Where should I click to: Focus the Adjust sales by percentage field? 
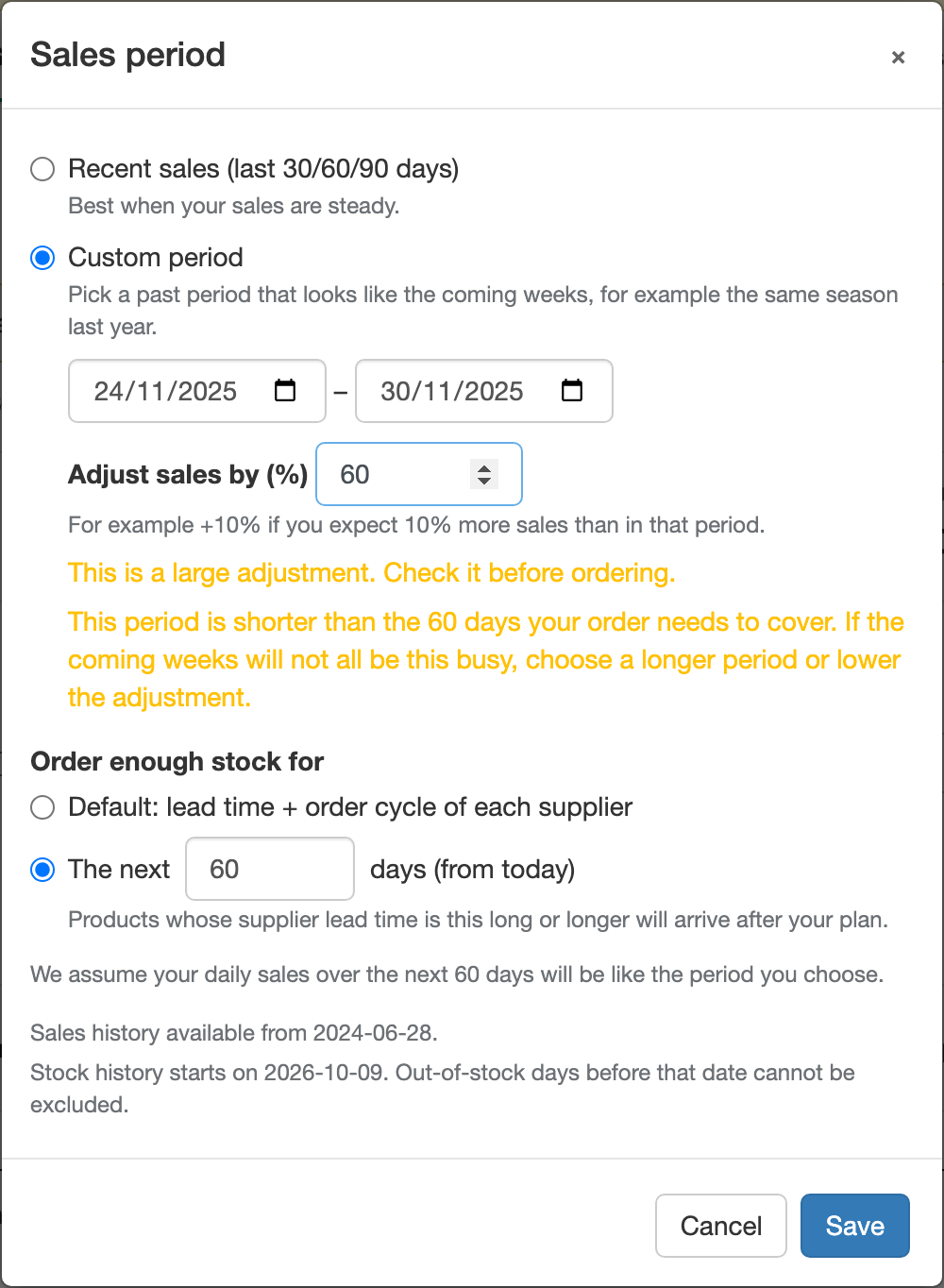tap(418, 474)
